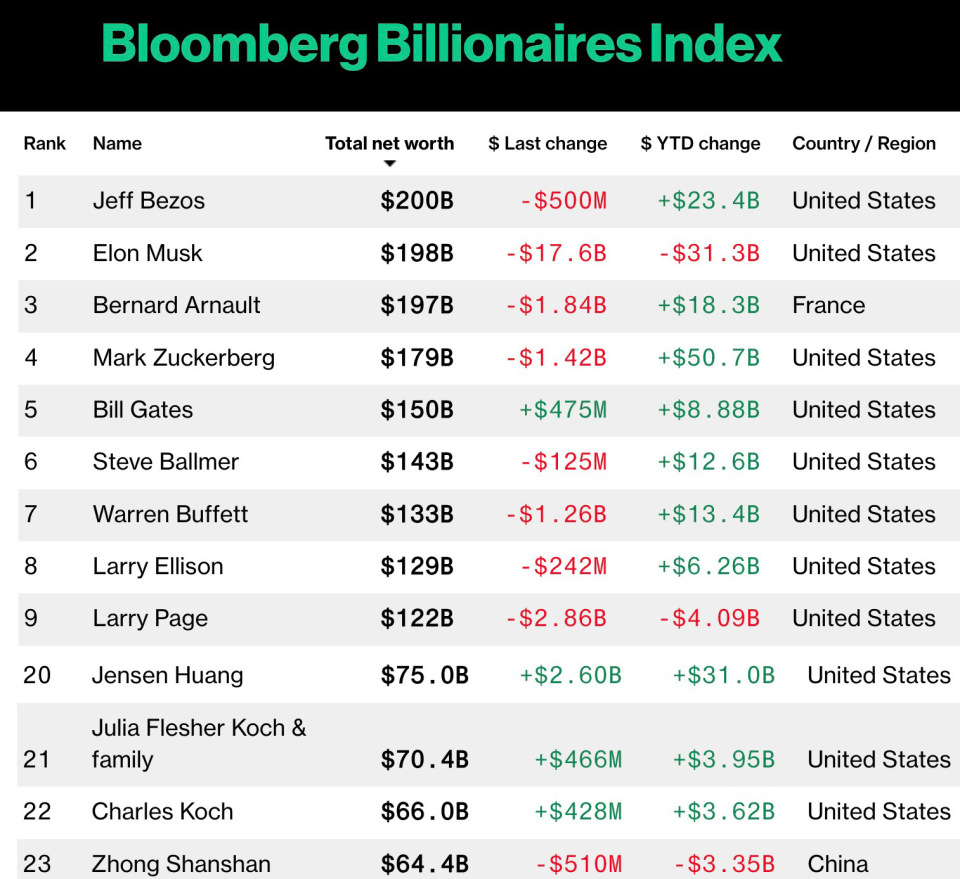Sort by $ Last change column
The width and height of the screenshot is (960, 879).
[x=547, y=143]
